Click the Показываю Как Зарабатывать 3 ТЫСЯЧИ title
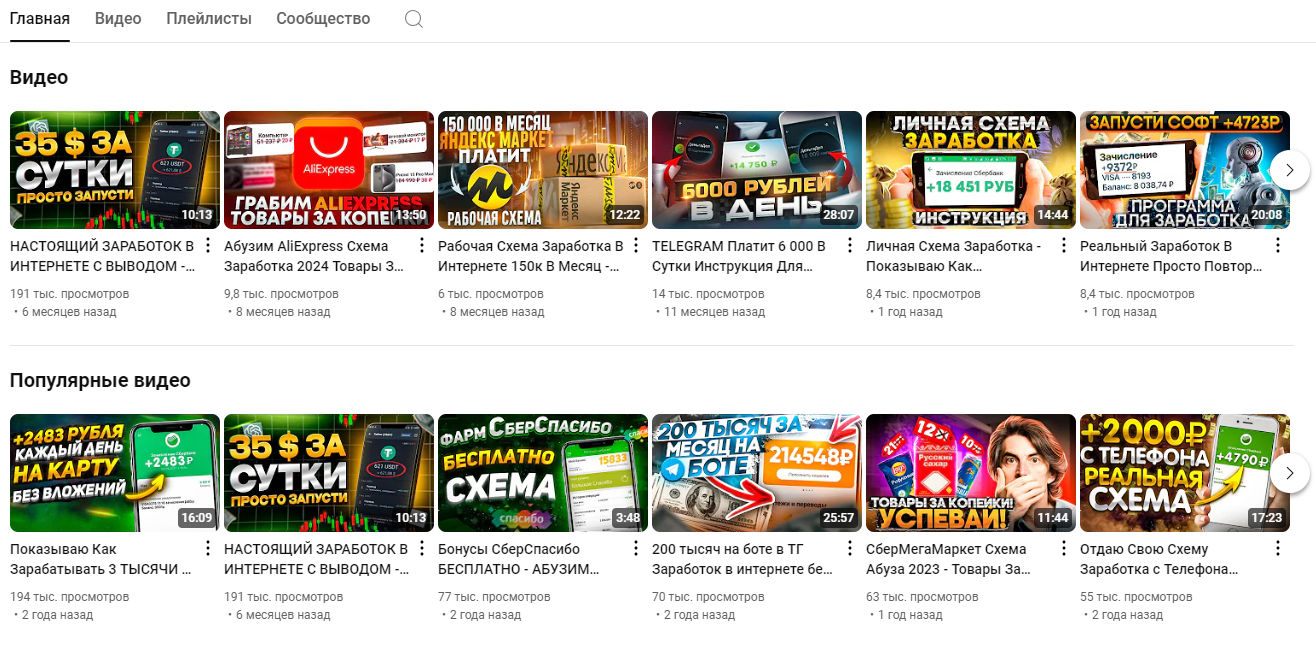This screenshot has height=647, width=1316. (101, 559)
